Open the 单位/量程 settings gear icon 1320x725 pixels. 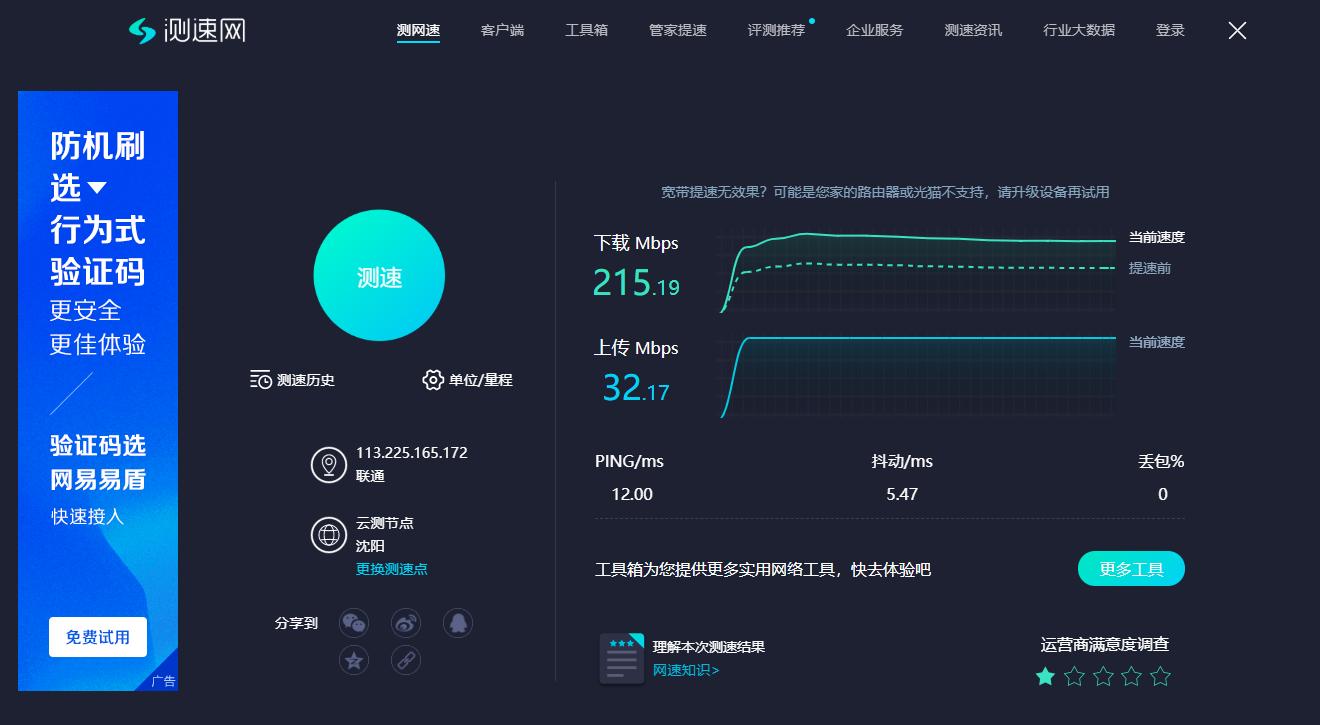[x=433, y=379]
